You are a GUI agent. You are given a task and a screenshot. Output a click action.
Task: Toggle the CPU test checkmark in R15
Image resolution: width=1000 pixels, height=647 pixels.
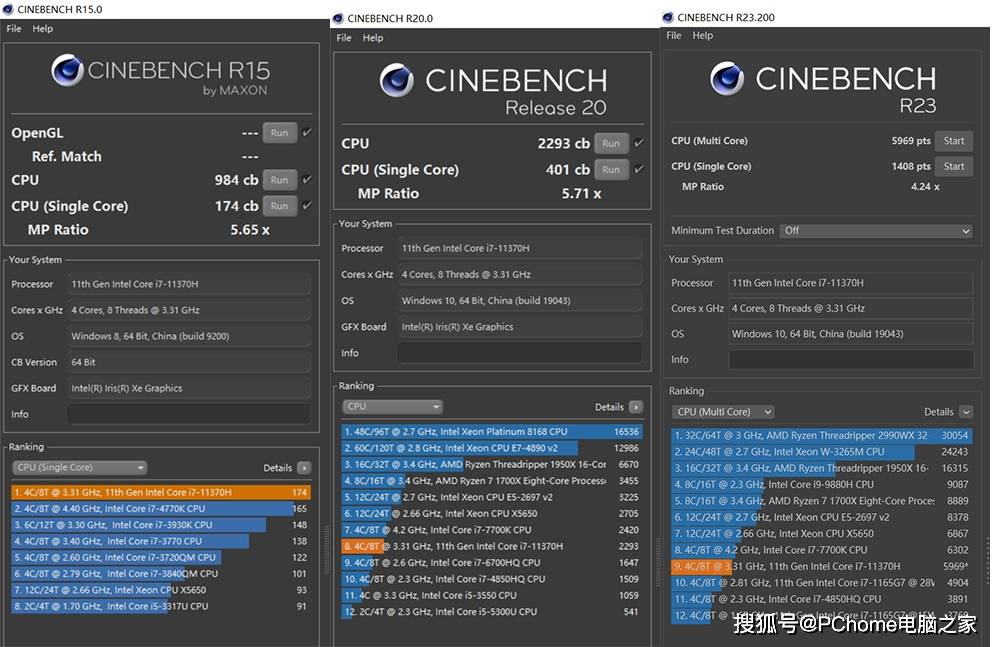307,179
